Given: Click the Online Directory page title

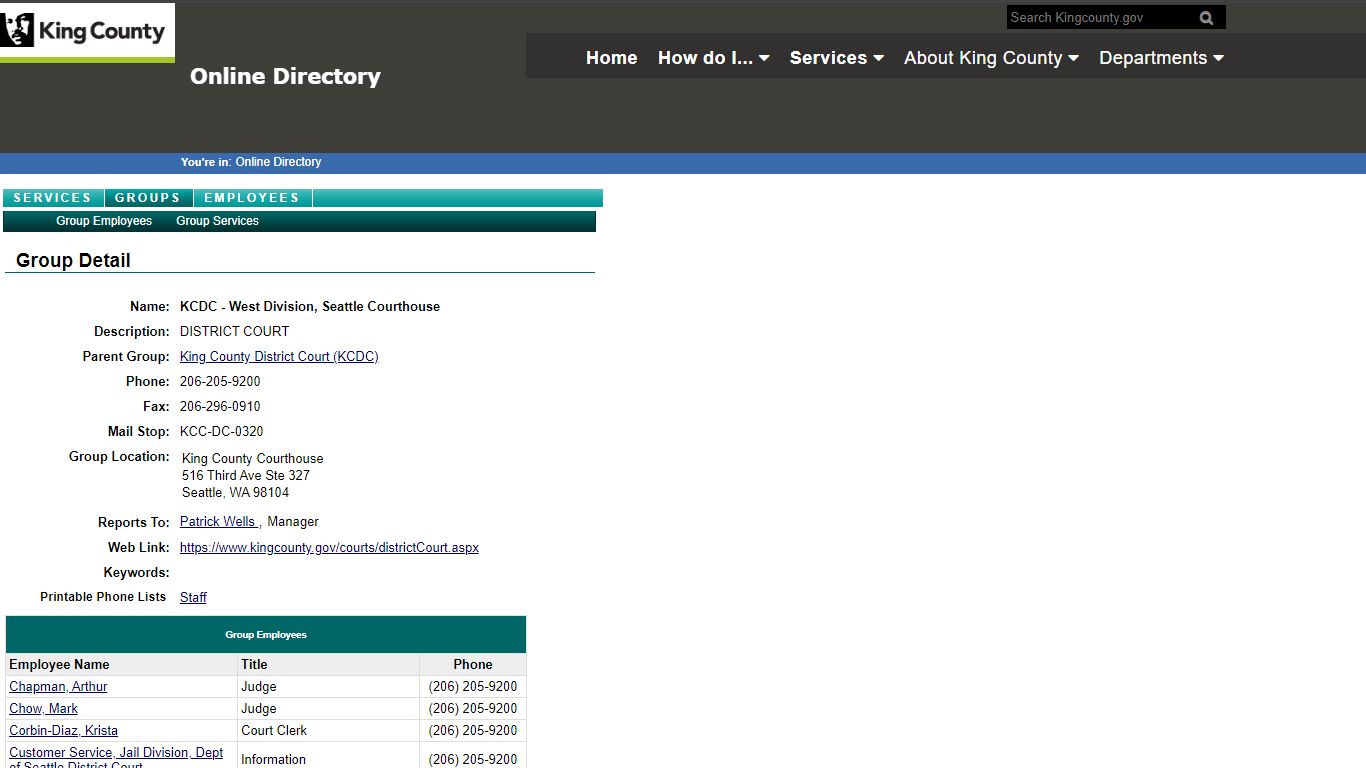Looking at the screenshot, I should (x=285, y=76).
